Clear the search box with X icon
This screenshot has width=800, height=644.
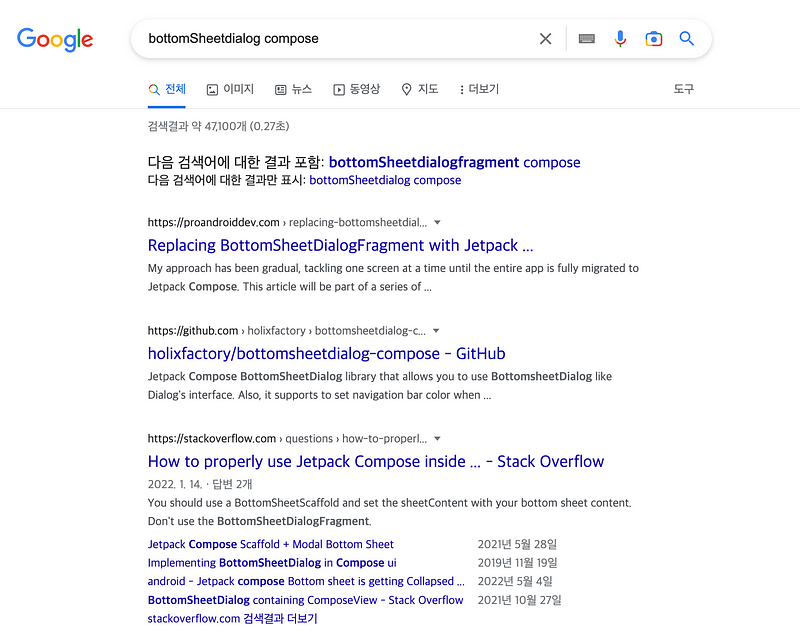click(x=545, y=39)
